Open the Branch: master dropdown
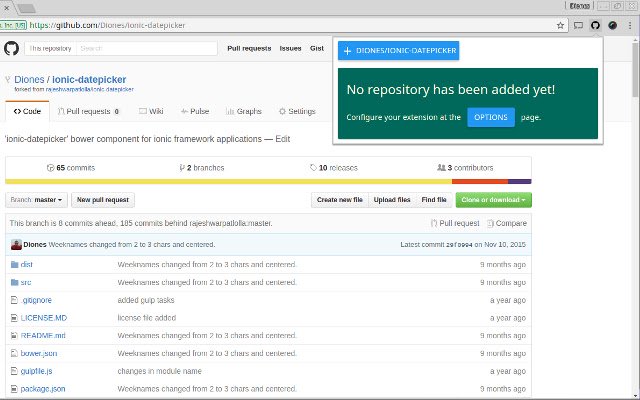Screen dimensions: 640x400 coord(37,200)
